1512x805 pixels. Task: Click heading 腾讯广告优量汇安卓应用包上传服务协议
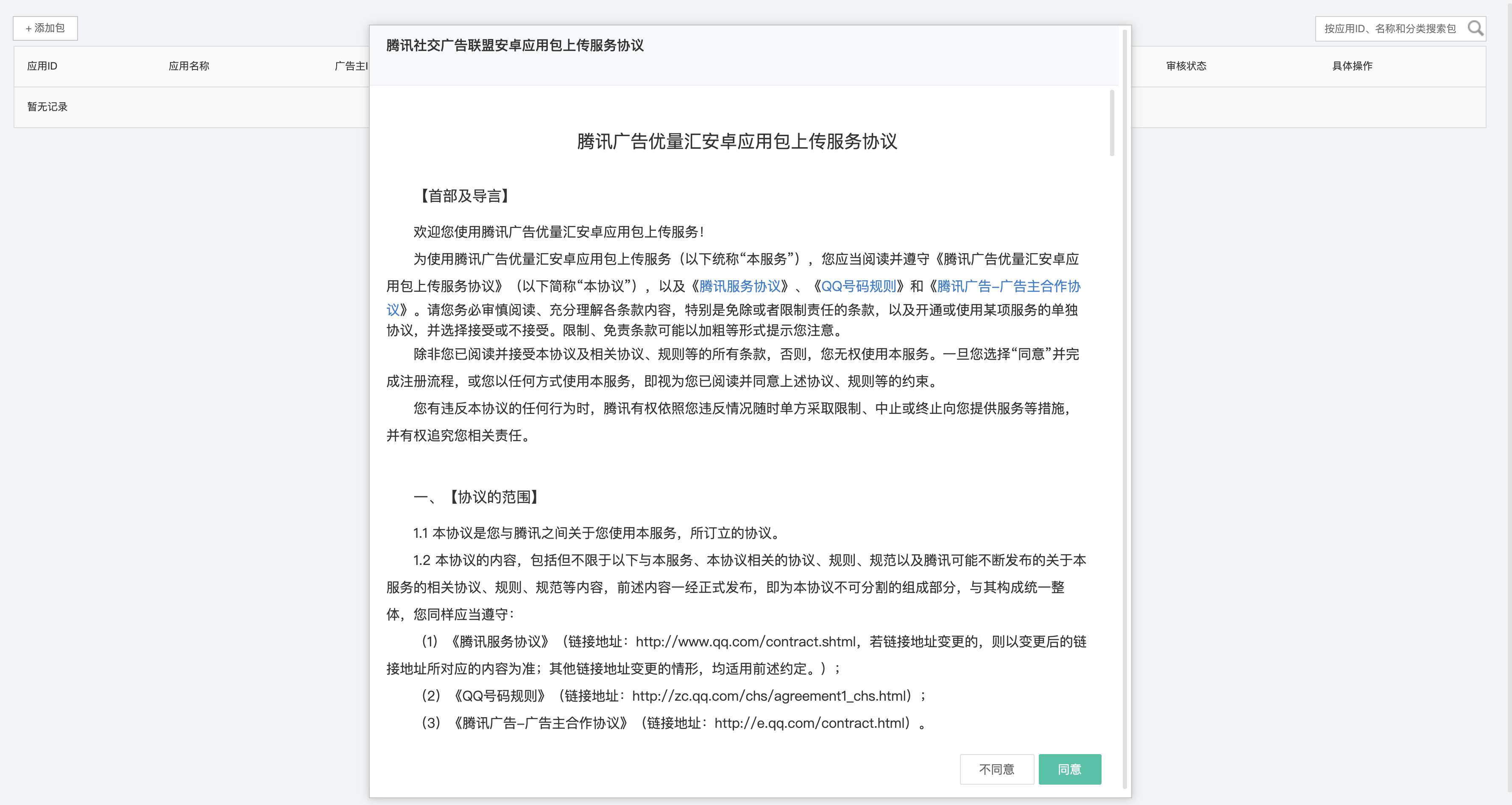click(737, 142)
